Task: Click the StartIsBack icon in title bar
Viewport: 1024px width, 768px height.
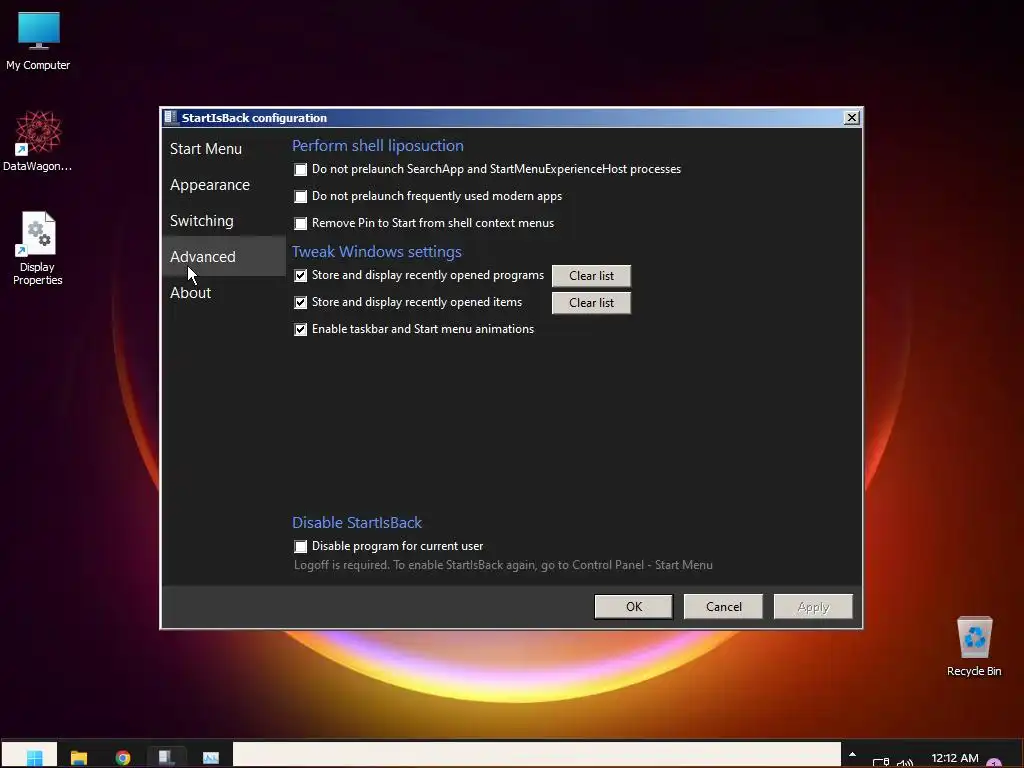Action: click(171, 118)
